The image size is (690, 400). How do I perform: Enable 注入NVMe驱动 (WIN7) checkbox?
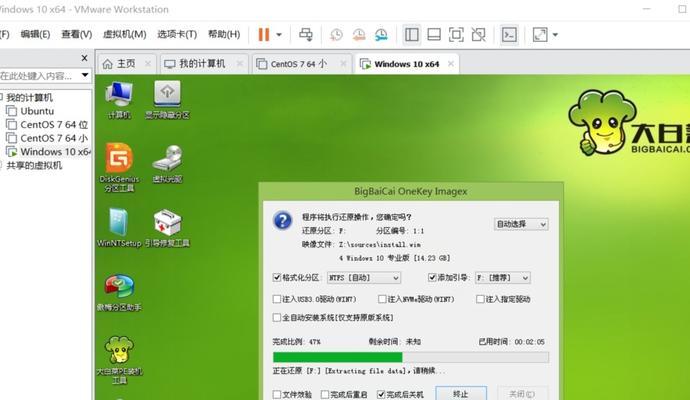(x=382, y=299)
